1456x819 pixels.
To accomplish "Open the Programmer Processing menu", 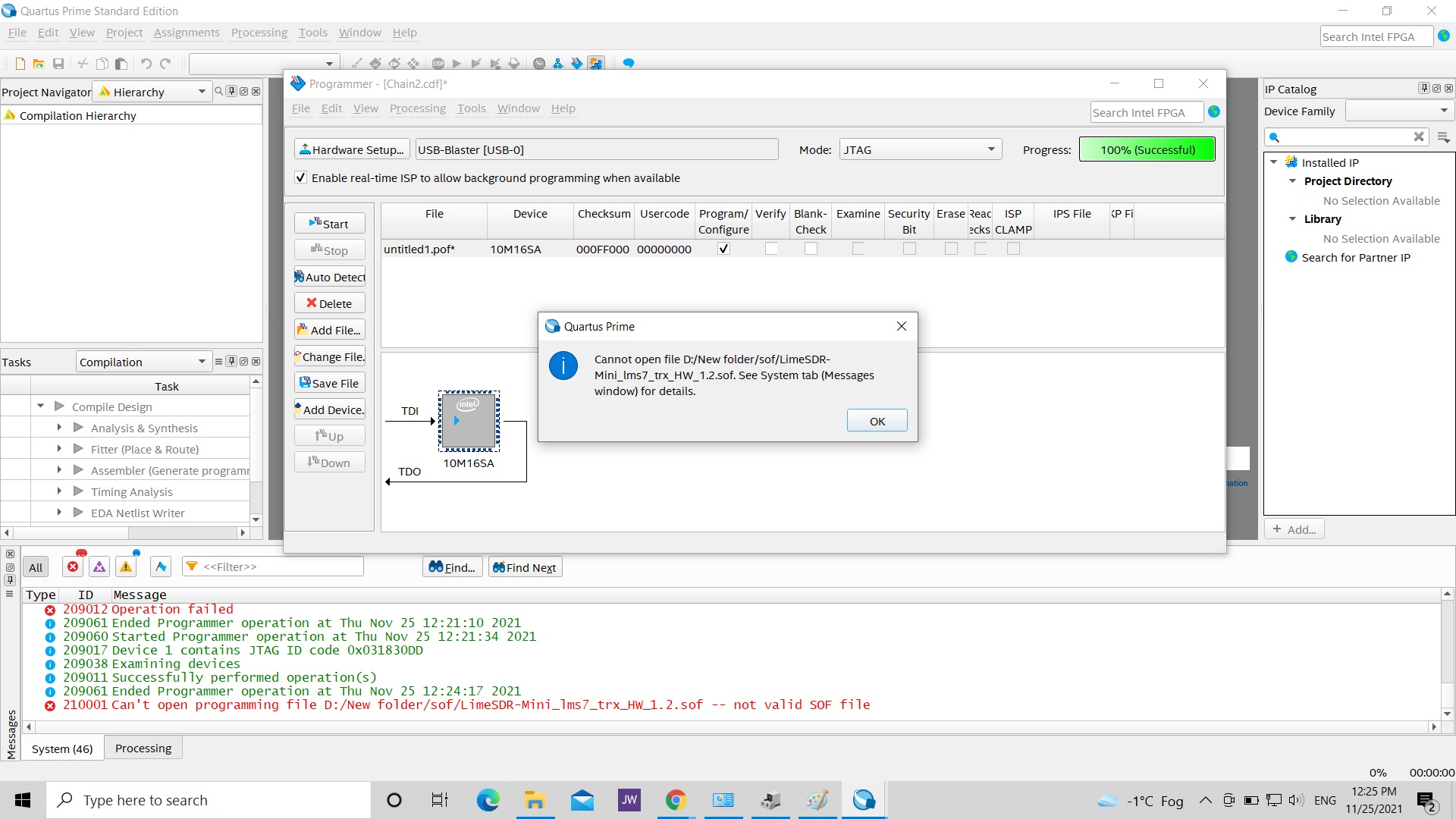I will click(417, 108).
